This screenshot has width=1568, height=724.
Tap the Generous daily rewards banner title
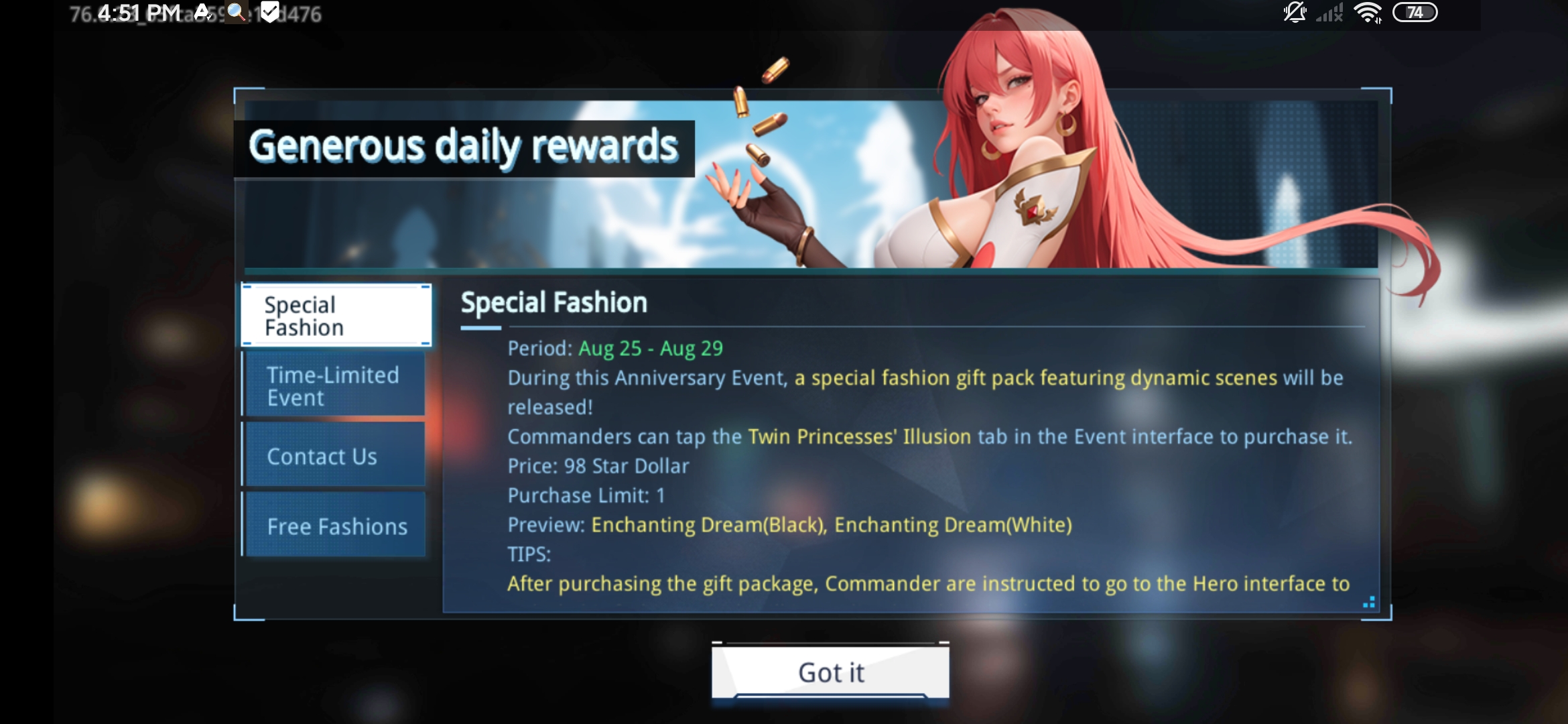[x=464, y=147]
